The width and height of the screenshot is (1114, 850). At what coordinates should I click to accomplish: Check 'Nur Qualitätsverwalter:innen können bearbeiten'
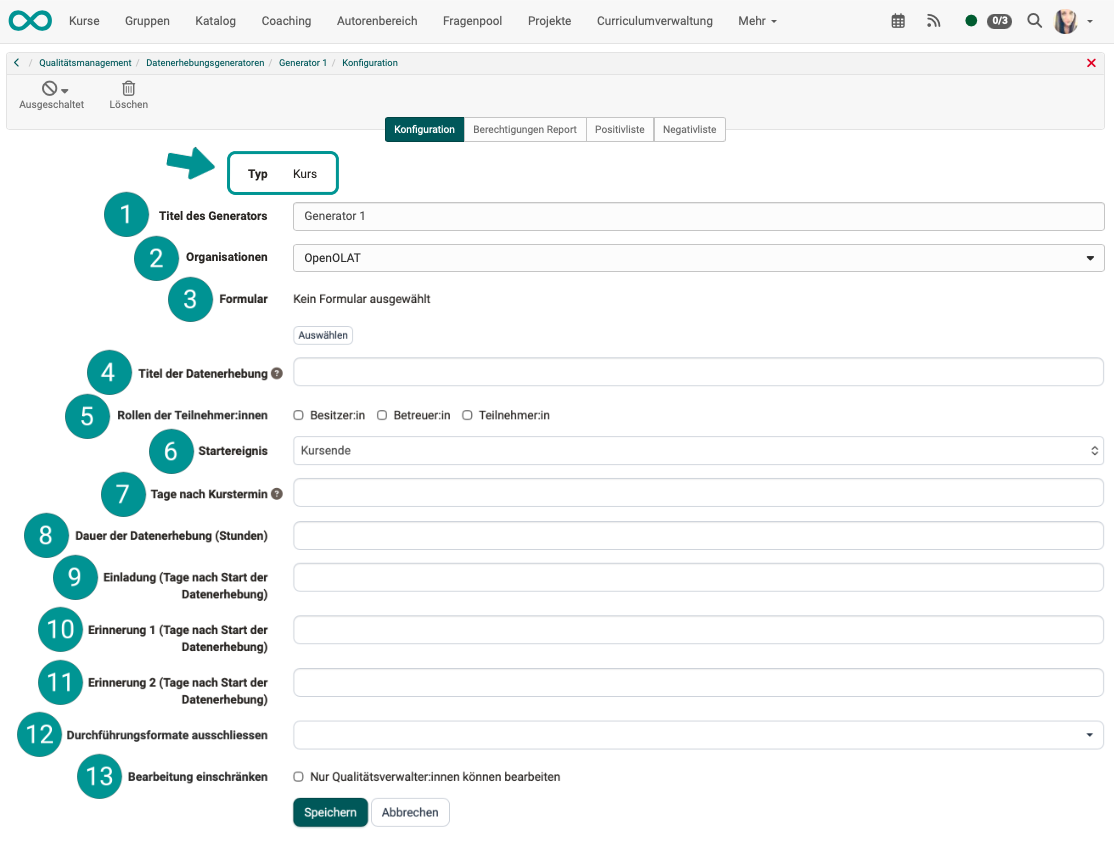point(297,776)
